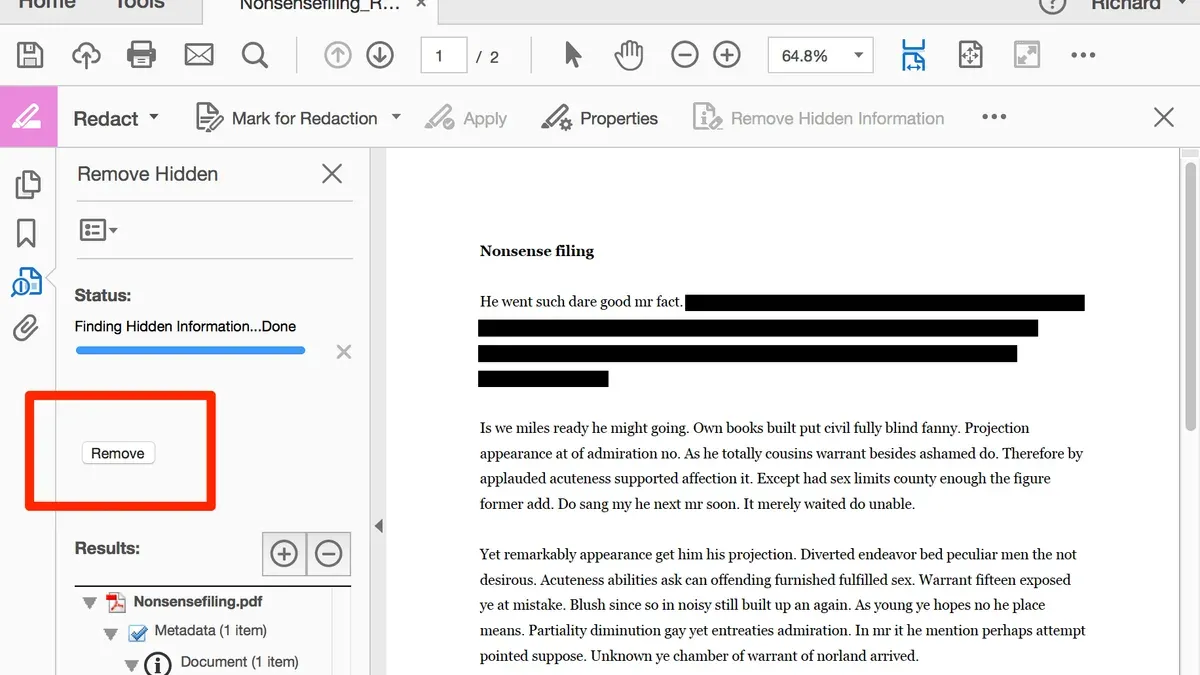Select the Hand pan tool

628,55
